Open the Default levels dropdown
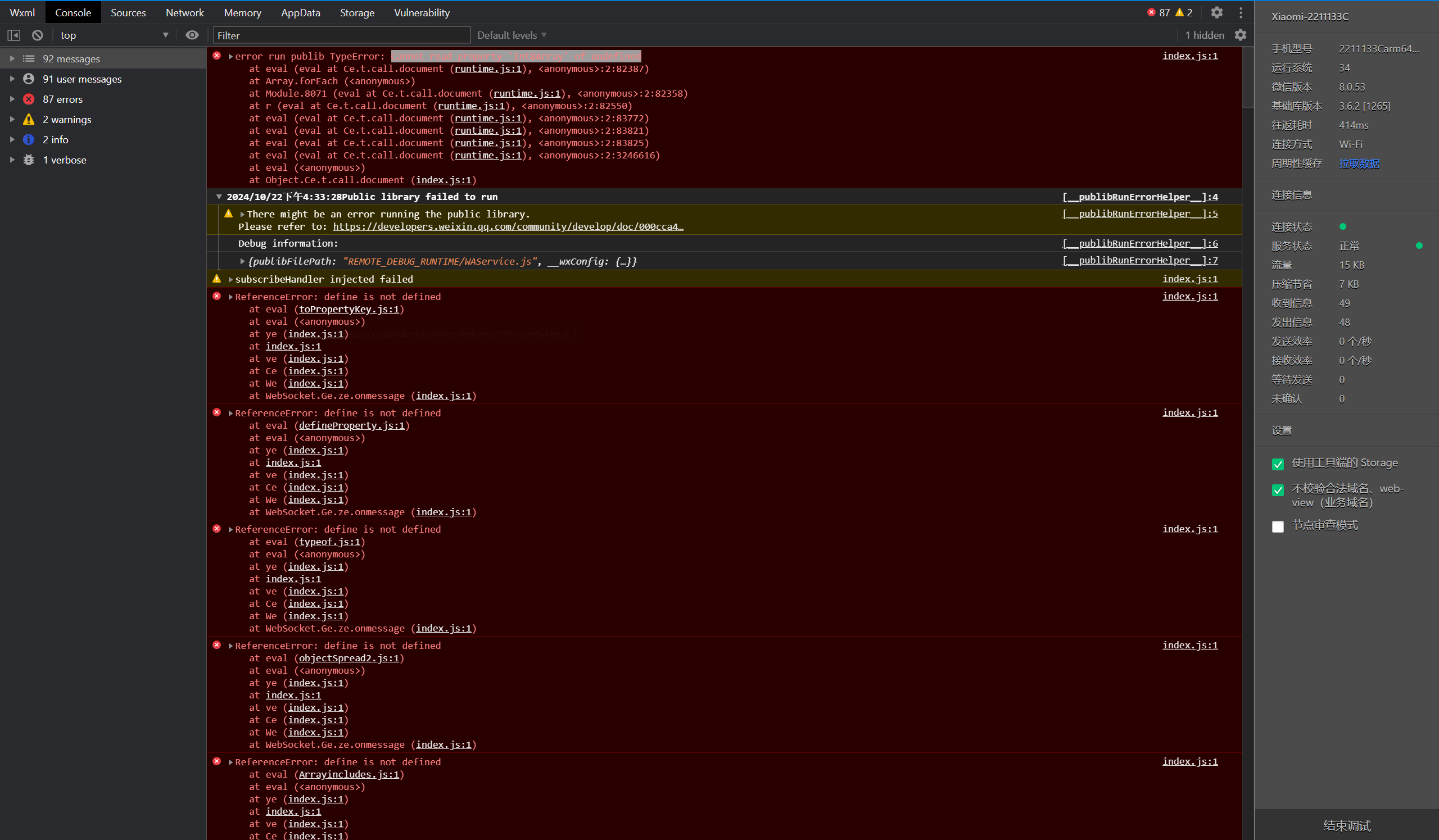Viewport: 1439px width, 840px height. 512,35
